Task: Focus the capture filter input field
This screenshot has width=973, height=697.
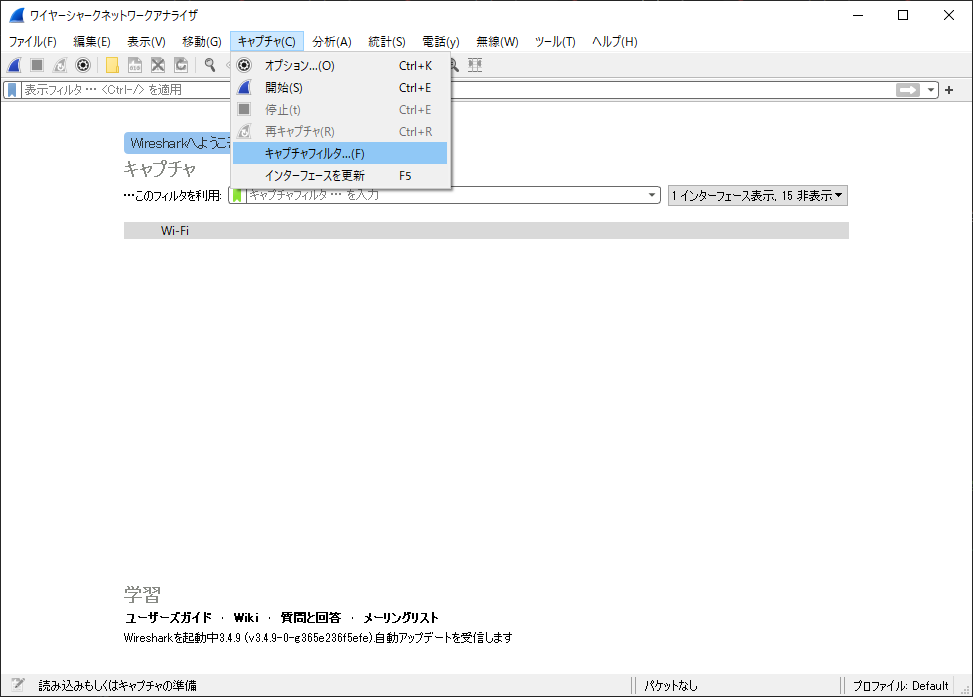Action: (x=446, y=195)
